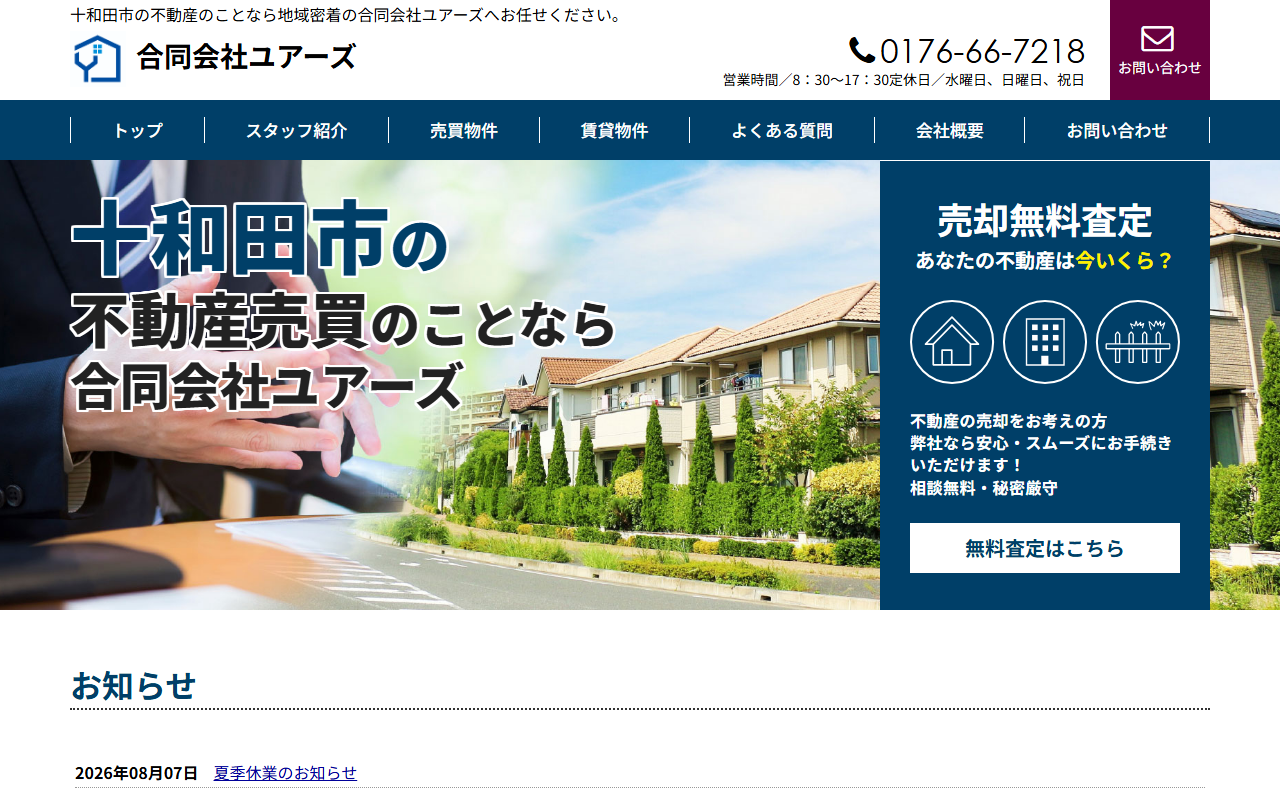Click the 売却無料査定 heading
Screen dimensions: 1280x800
coord(1045,221)
